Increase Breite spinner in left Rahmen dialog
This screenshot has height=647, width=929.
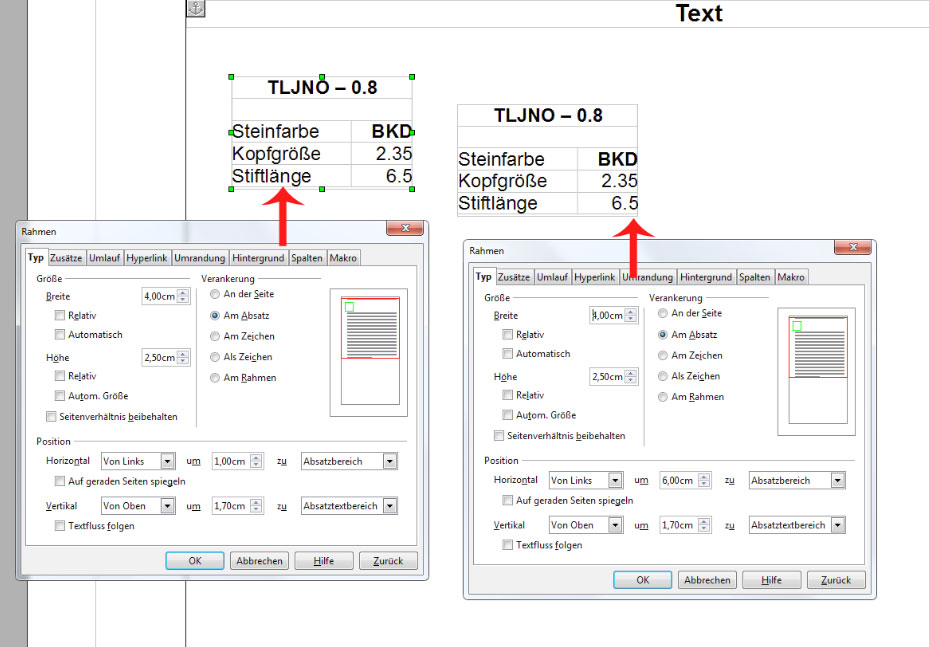(x=184, y=292)
